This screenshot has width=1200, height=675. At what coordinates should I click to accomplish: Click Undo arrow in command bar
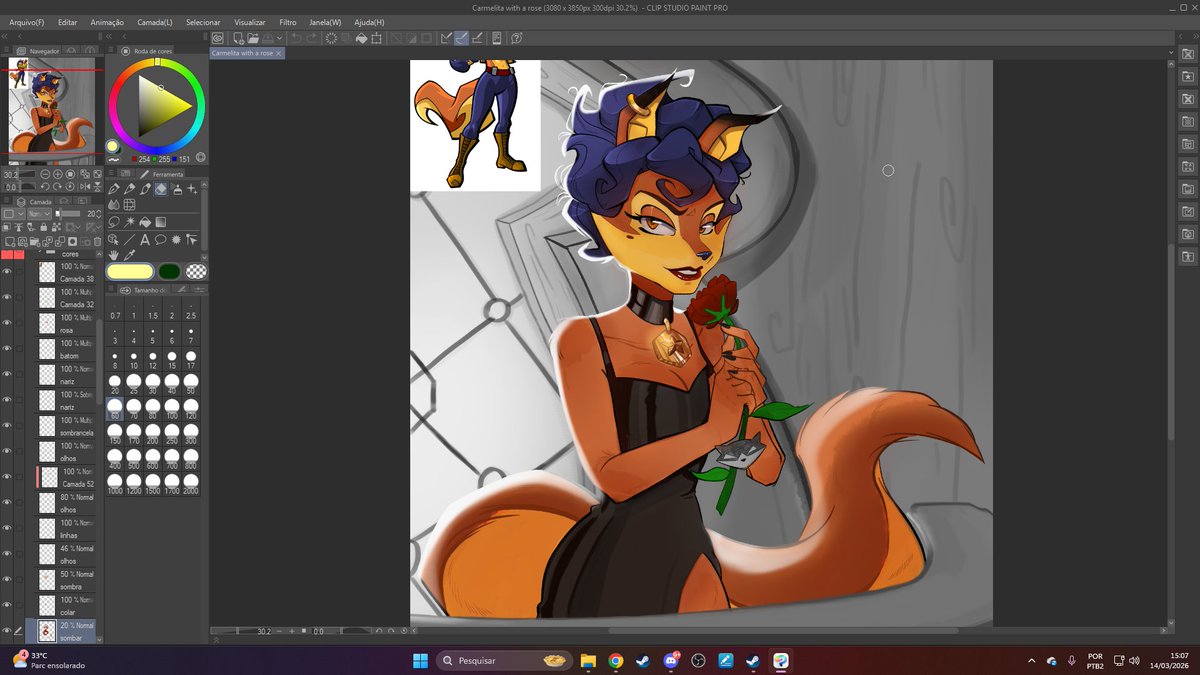point(298,38)
